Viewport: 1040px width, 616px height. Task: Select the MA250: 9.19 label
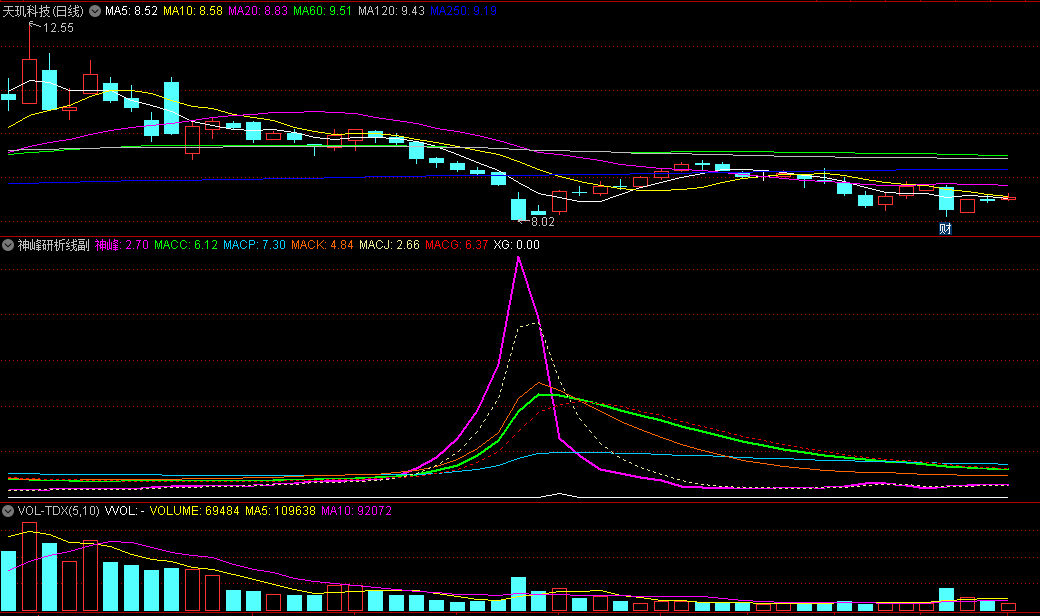click(x=463, y=11)
